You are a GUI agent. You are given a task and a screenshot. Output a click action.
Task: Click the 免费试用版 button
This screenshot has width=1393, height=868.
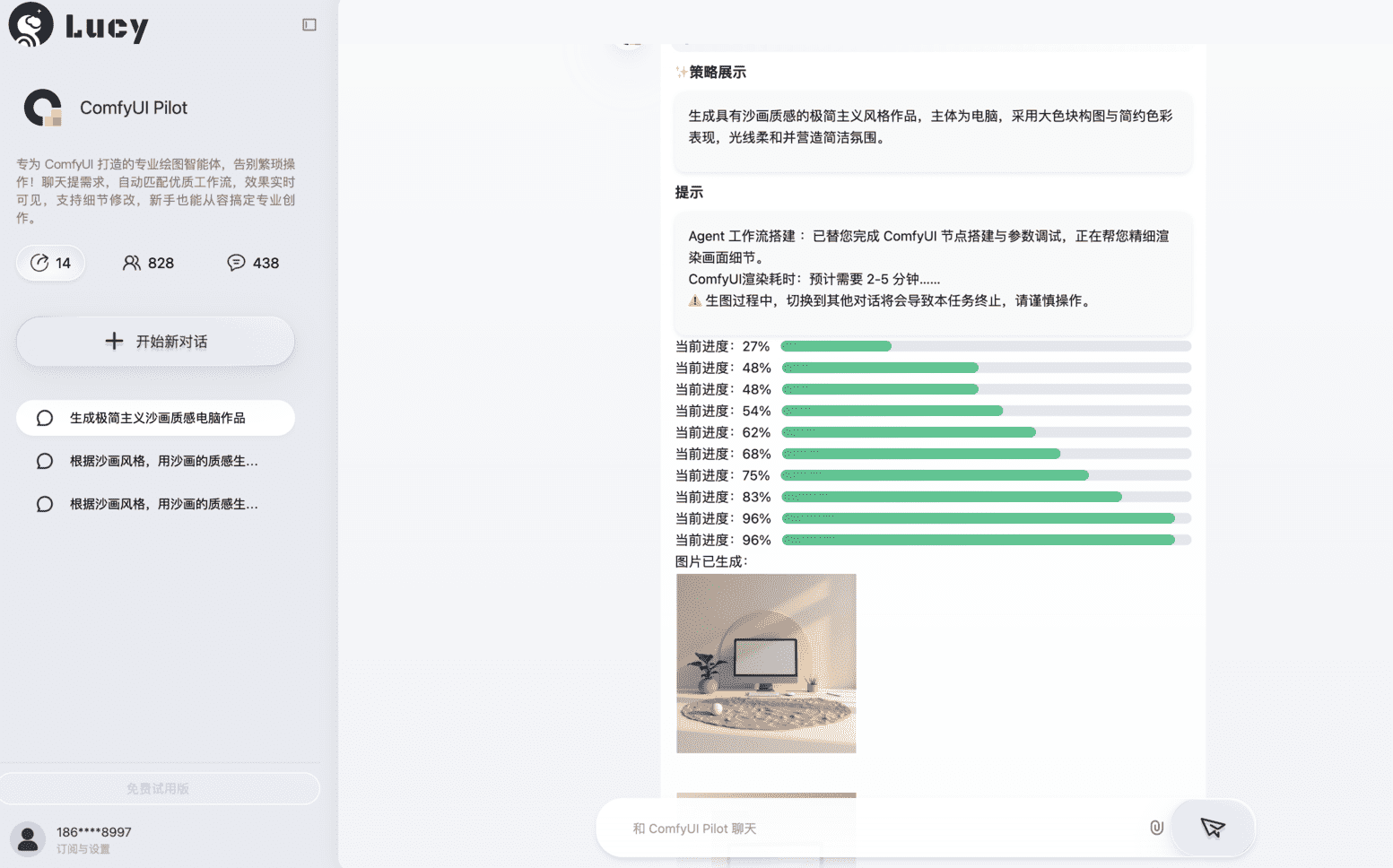[x=158, y=789]
